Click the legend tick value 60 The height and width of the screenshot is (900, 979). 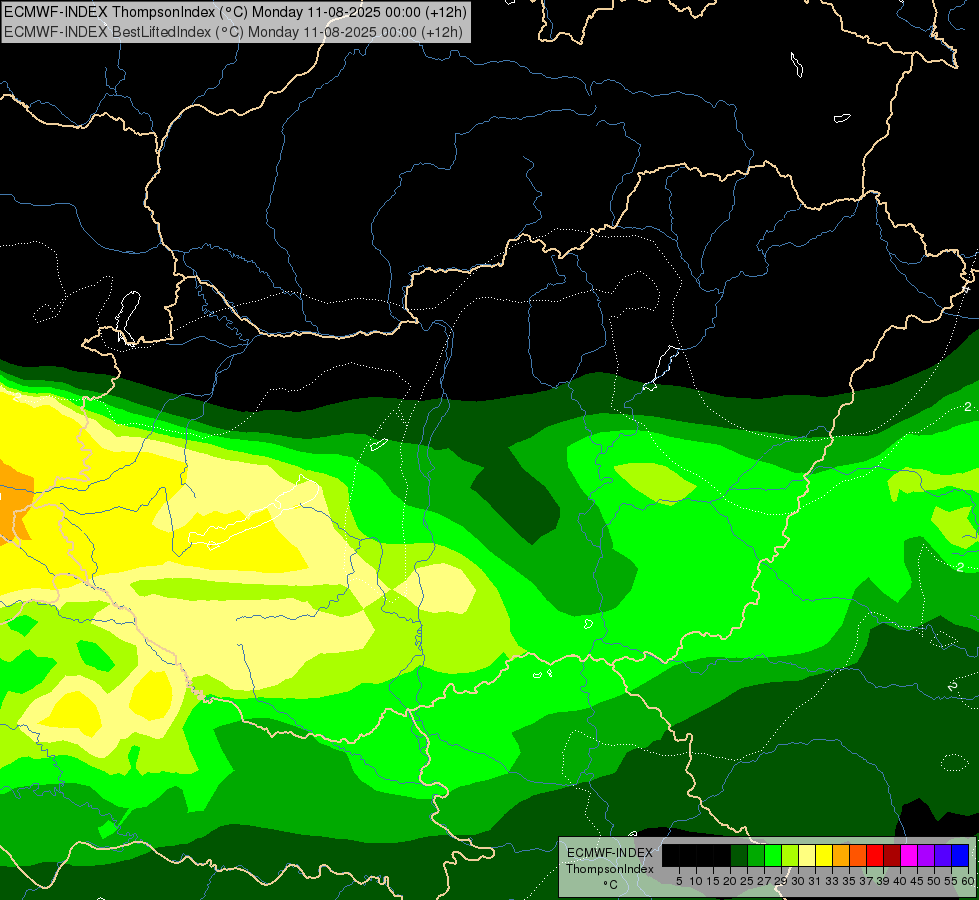click(x=968, y=881)
